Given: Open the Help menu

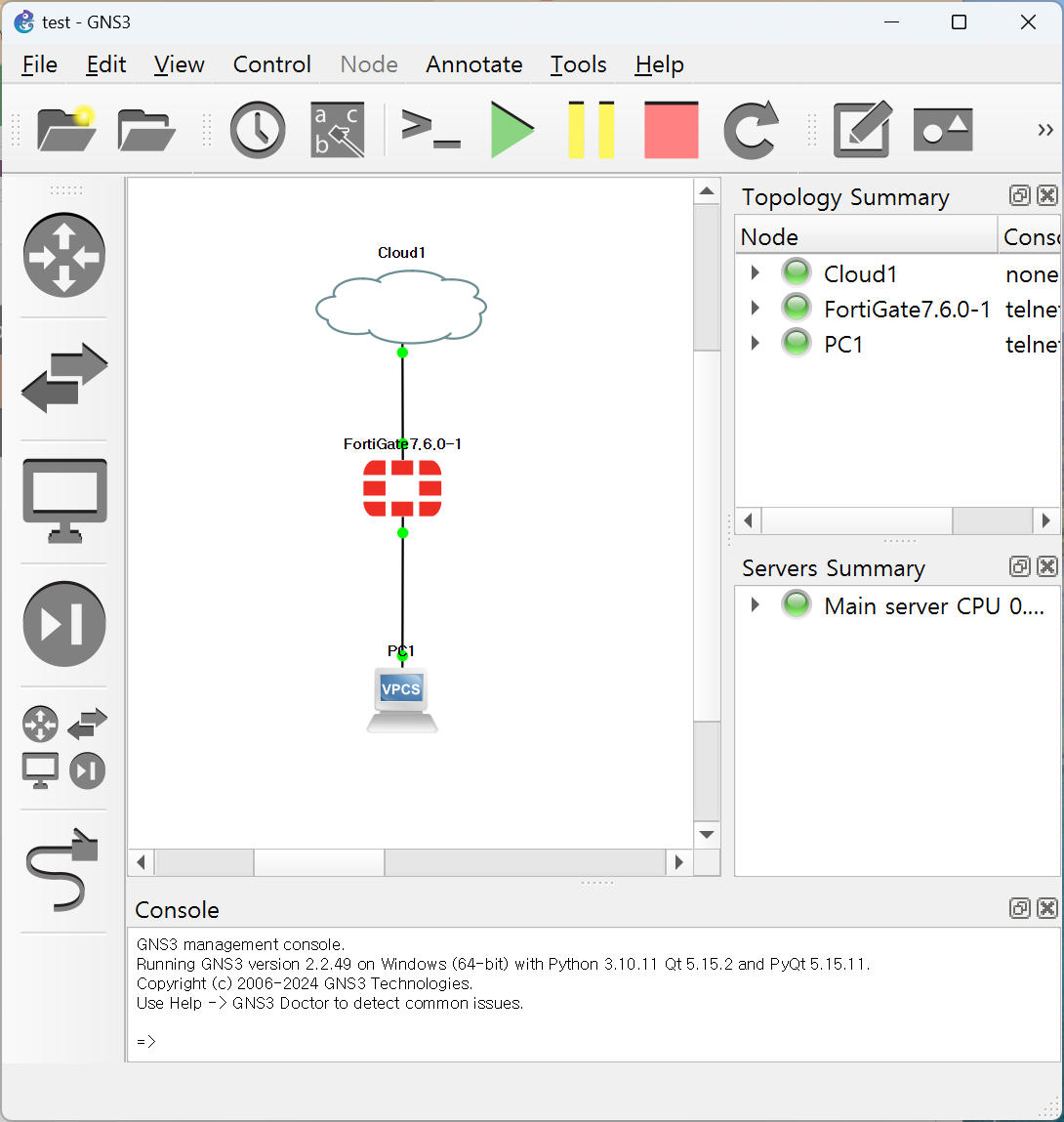Looking at the screenshot, I should pyautogui.click(x=660, y=64).
